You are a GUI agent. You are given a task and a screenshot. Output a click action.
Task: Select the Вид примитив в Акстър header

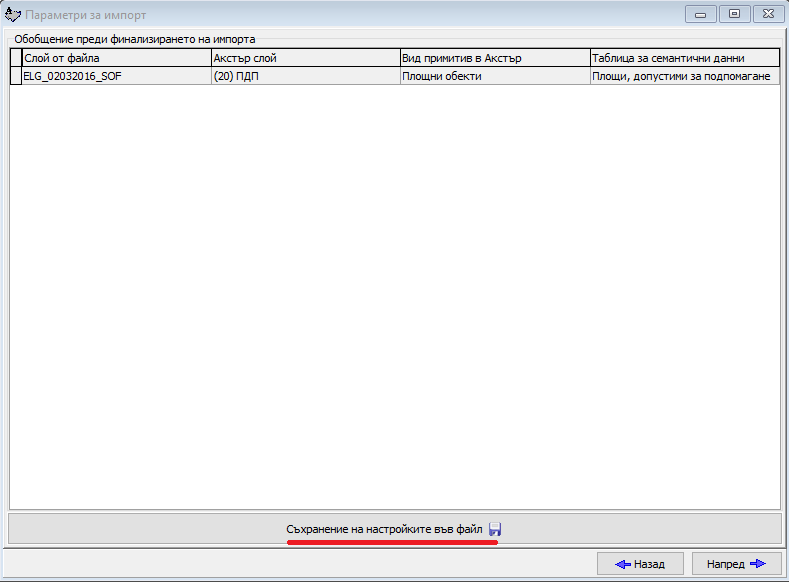point(494,58)
